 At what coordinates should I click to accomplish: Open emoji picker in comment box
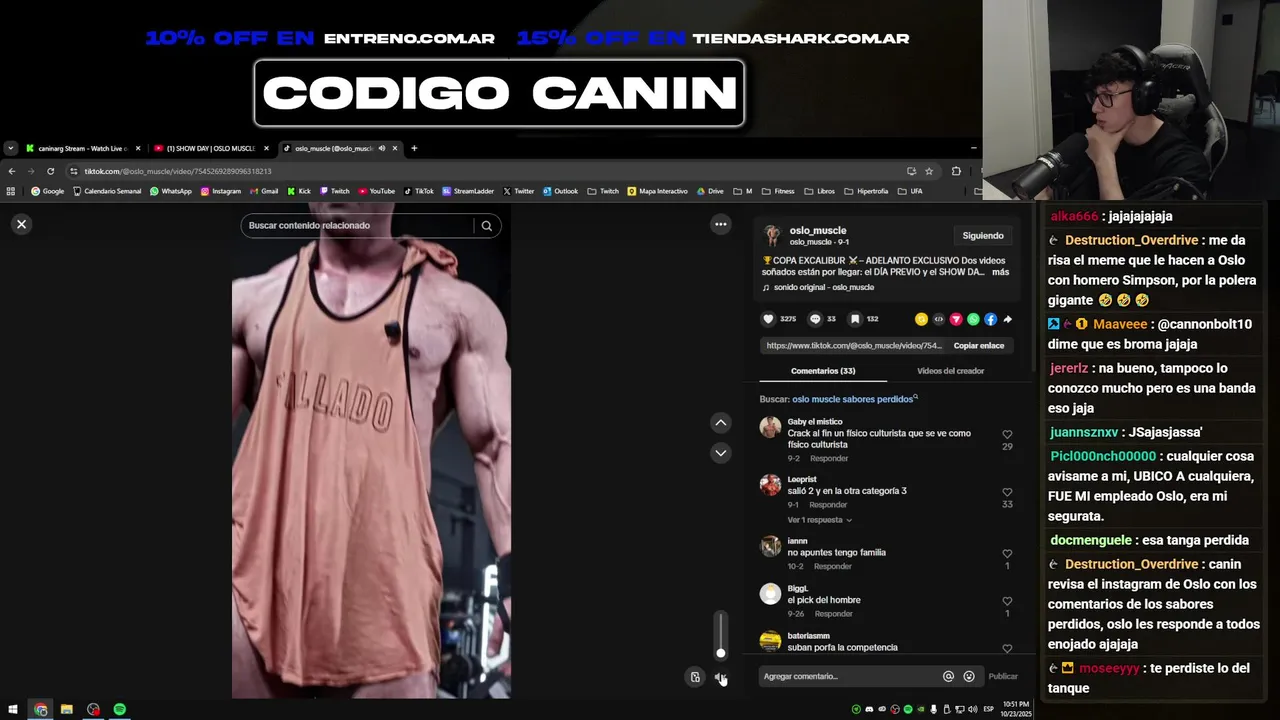click(x=969, y=676)
